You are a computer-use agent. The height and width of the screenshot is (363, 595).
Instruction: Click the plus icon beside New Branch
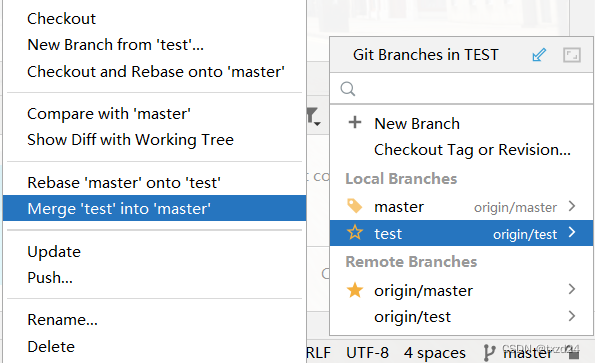(355, 123)
